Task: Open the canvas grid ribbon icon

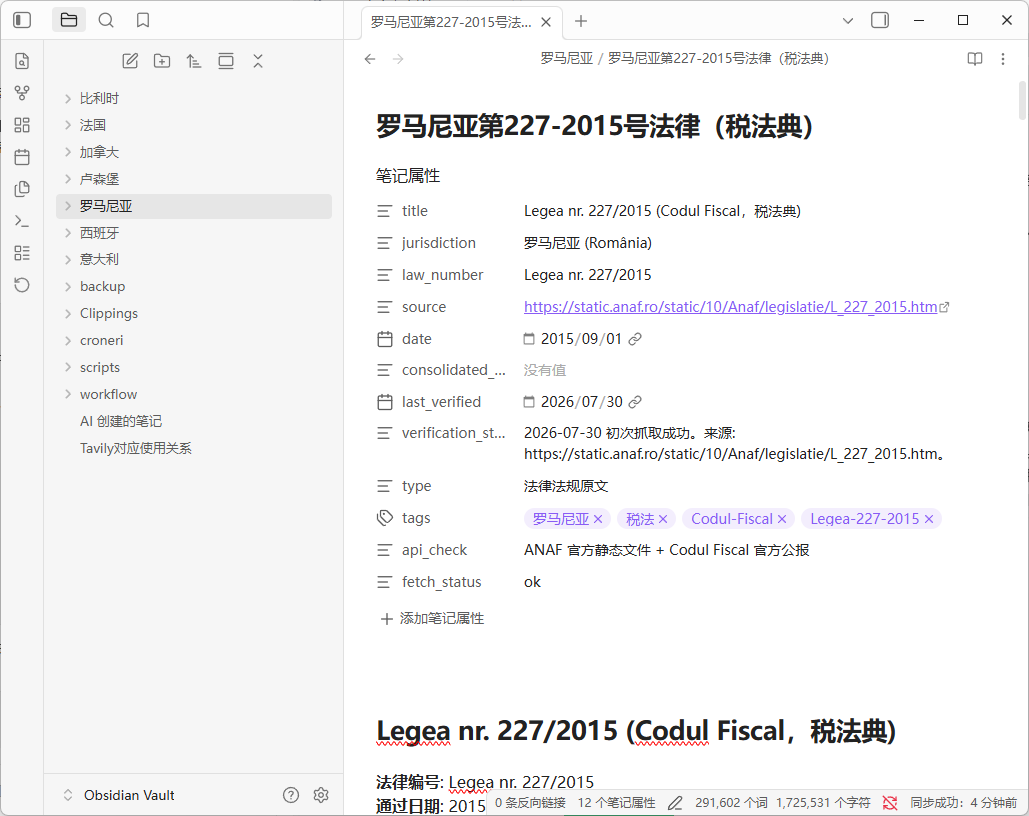Action: tap(22, 125)
